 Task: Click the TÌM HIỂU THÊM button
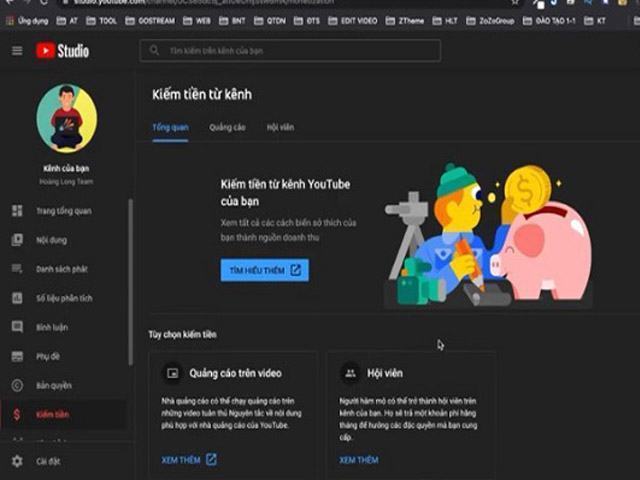tap(264, 270)
